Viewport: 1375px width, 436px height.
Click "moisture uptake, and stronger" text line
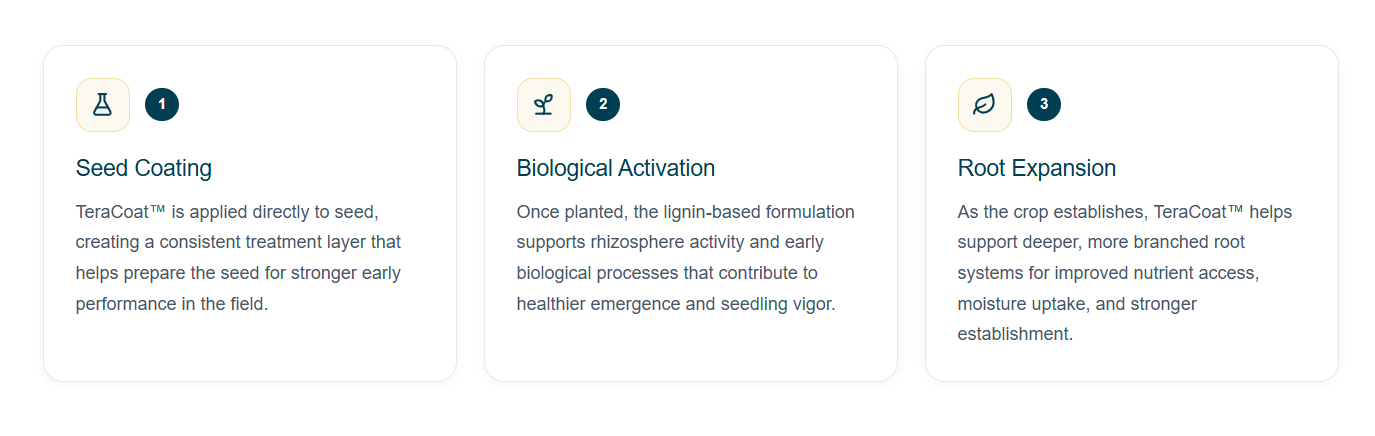coord(1077,304)
